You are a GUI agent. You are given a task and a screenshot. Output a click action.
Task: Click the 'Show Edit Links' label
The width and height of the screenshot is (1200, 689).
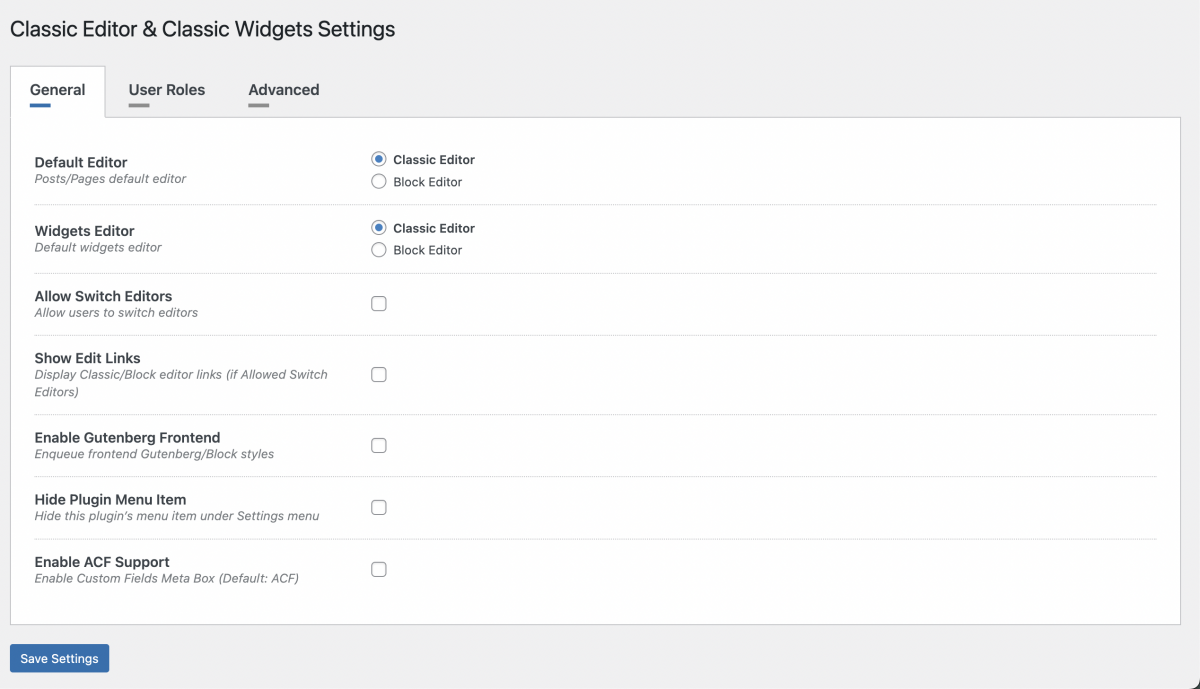(87, 358)
